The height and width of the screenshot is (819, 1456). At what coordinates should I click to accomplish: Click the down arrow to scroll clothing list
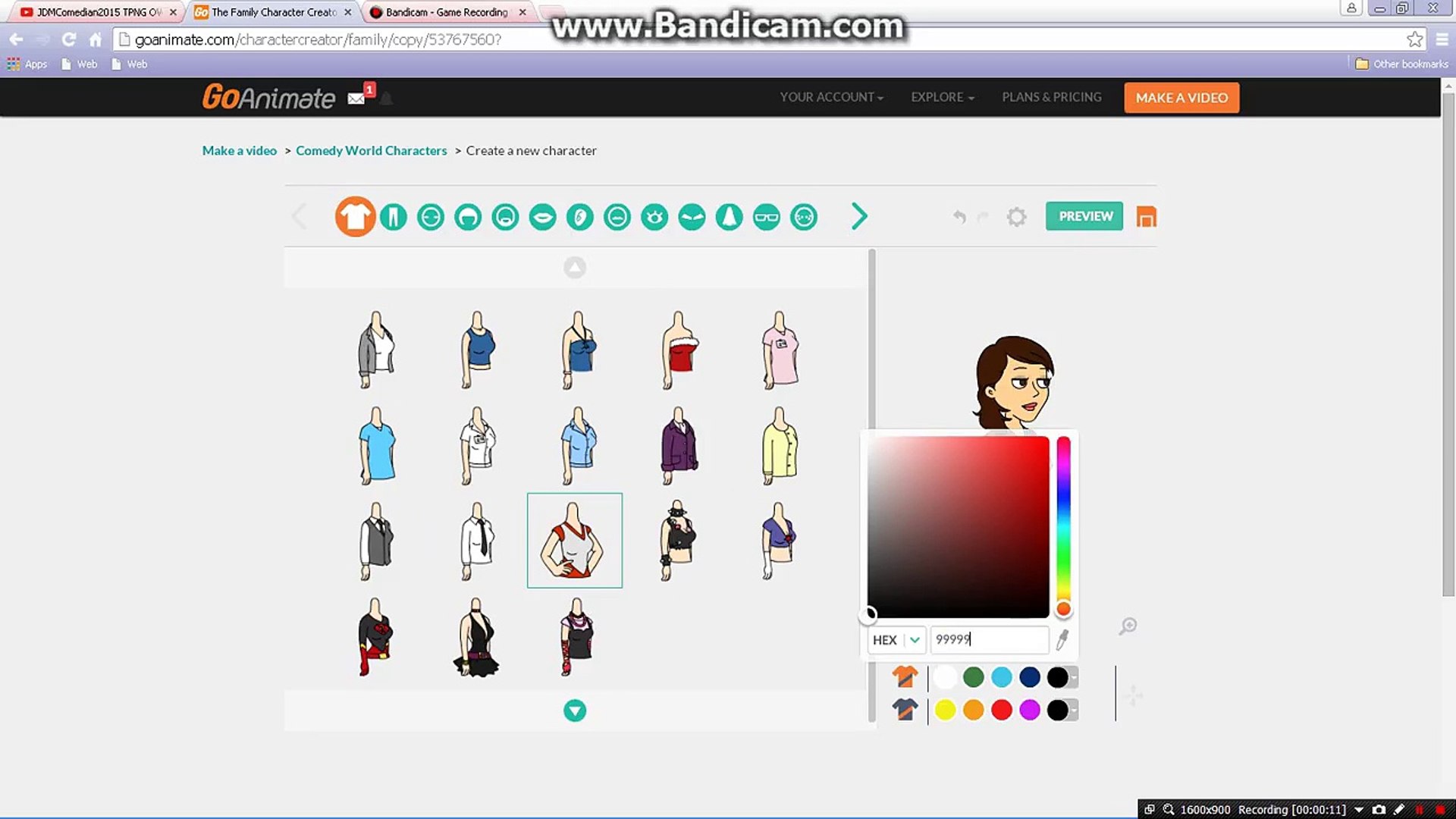click(575, 711)
